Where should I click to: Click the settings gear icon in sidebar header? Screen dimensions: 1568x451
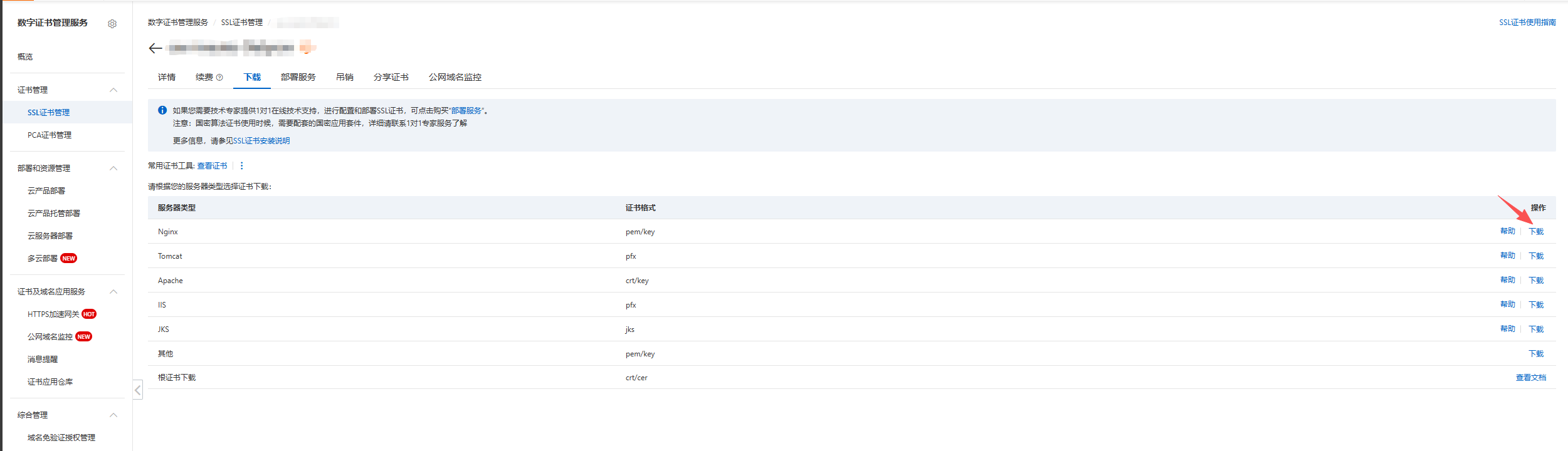pyautogui.click(x=112, y=24)
